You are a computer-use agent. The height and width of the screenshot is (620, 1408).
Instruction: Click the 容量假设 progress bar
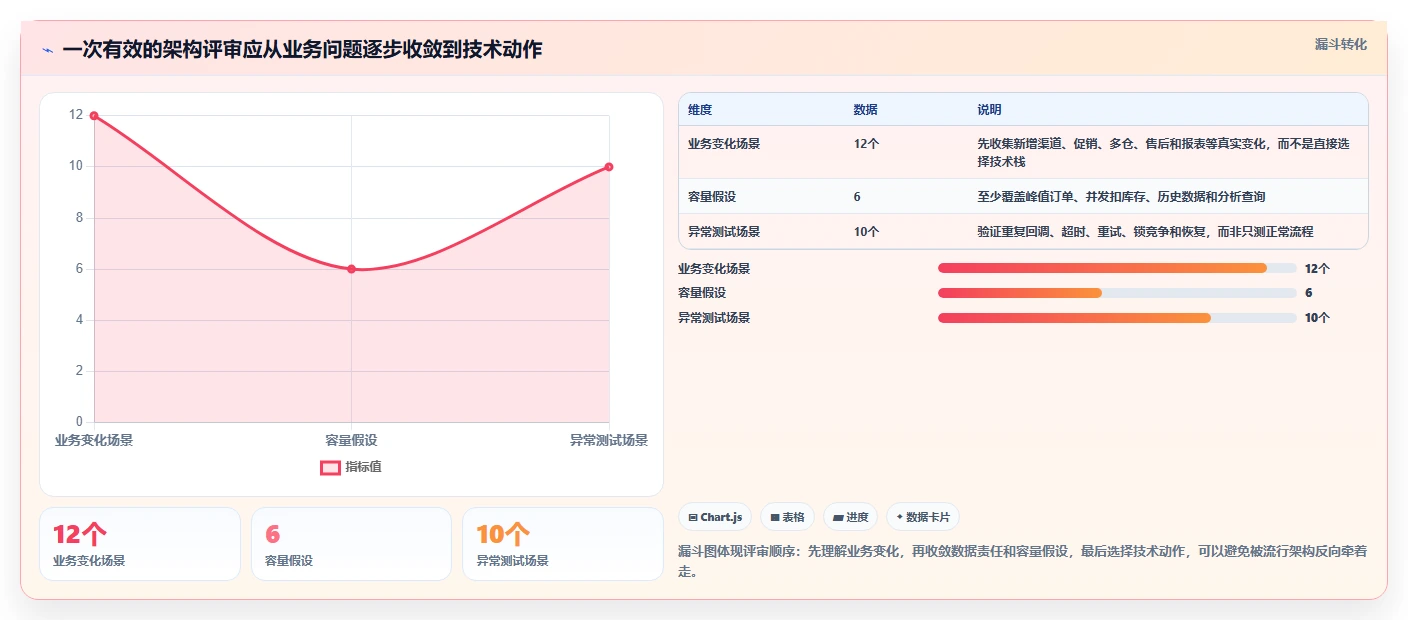point(1117,293)
